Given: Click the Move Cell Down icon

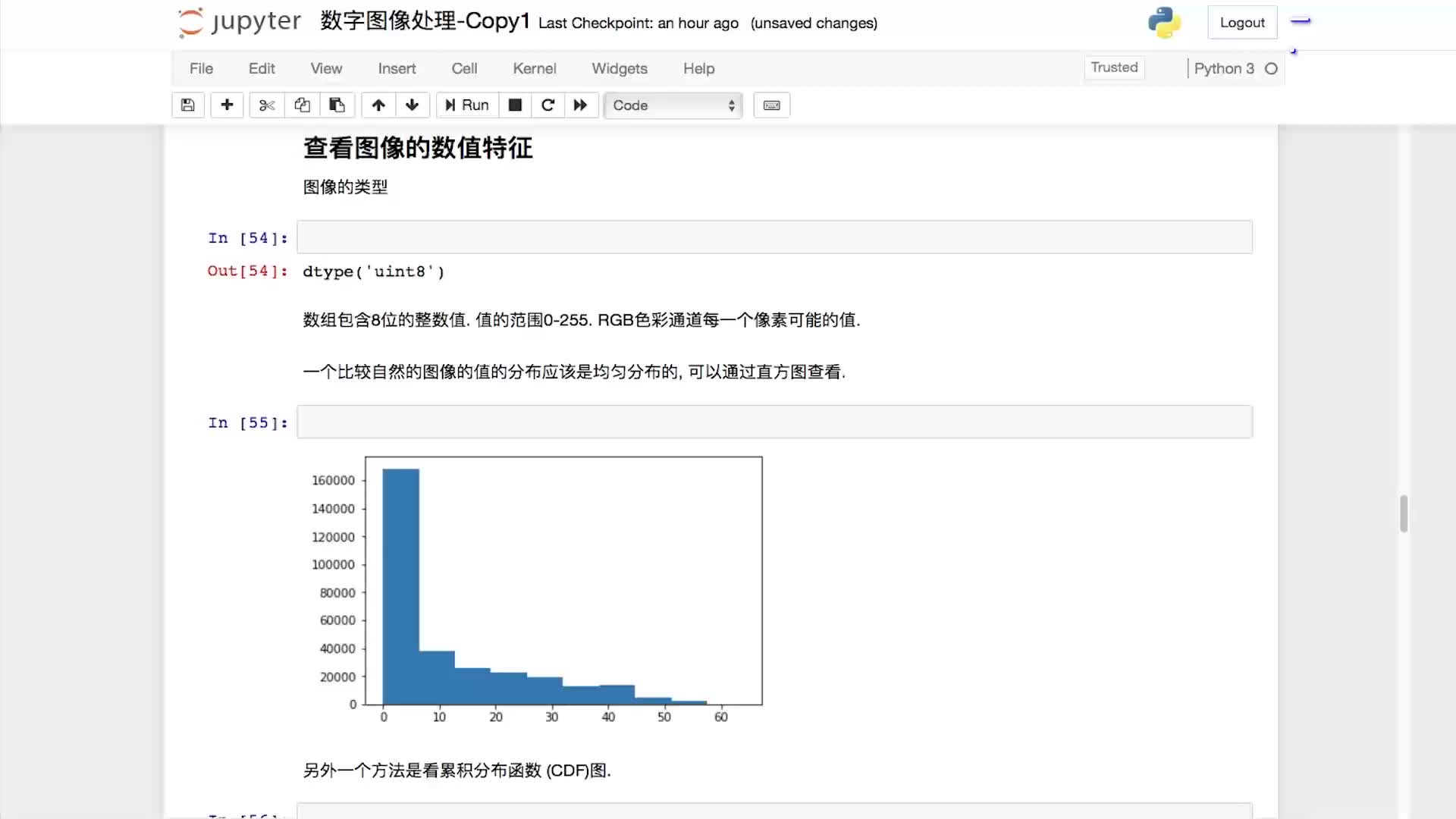Looking at the screenshot, I should point(411,105).
